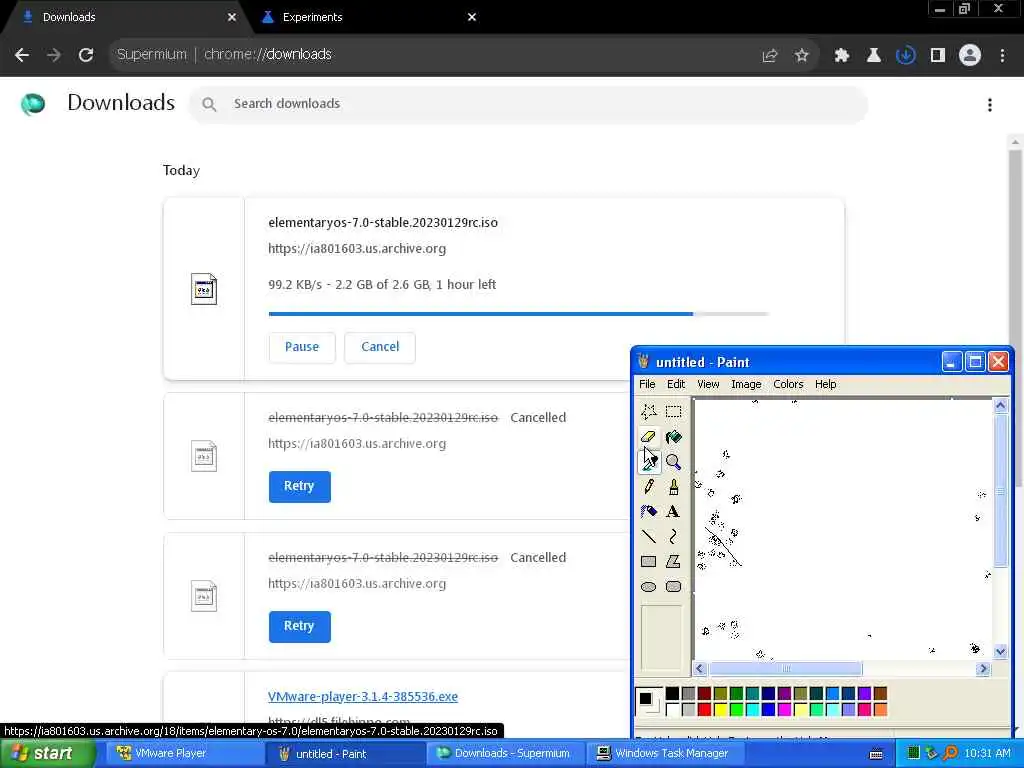1024x768 pixels.
Task: Click the untitled - Paint taskbar button
Action: point(345,754)
